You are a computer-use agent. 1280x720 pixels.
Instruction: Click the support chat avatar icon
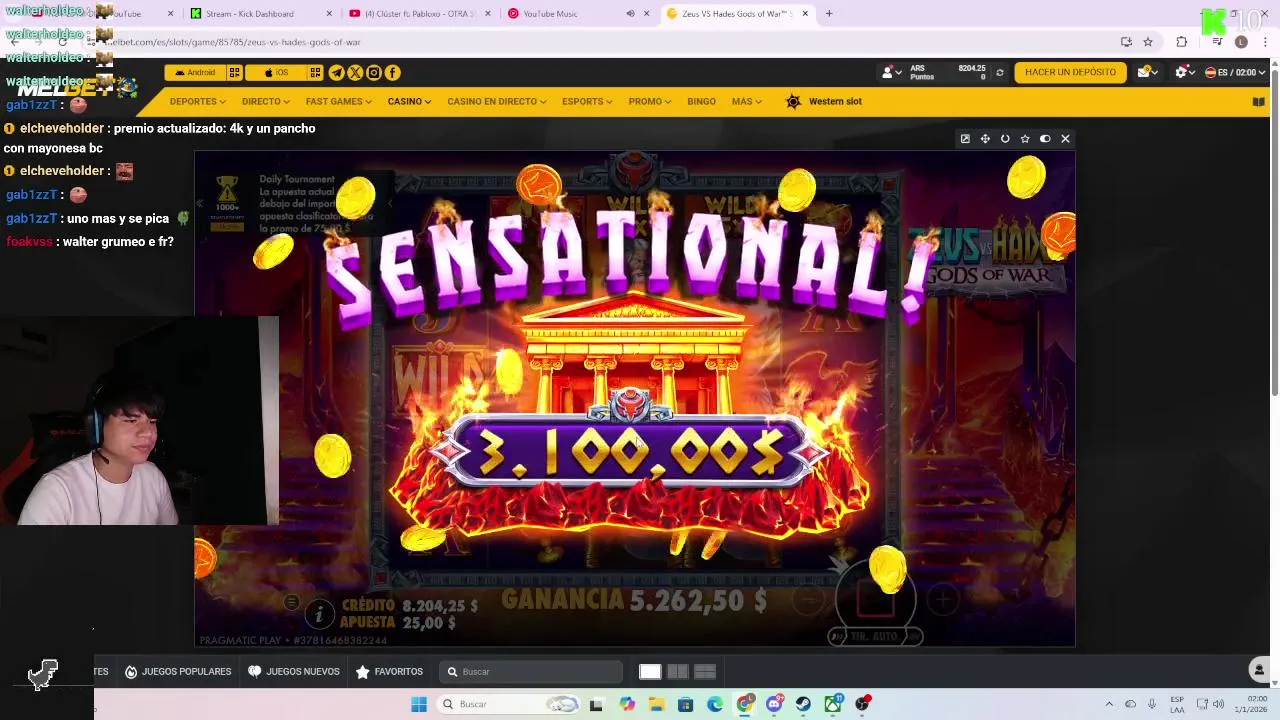[1260, 670]
